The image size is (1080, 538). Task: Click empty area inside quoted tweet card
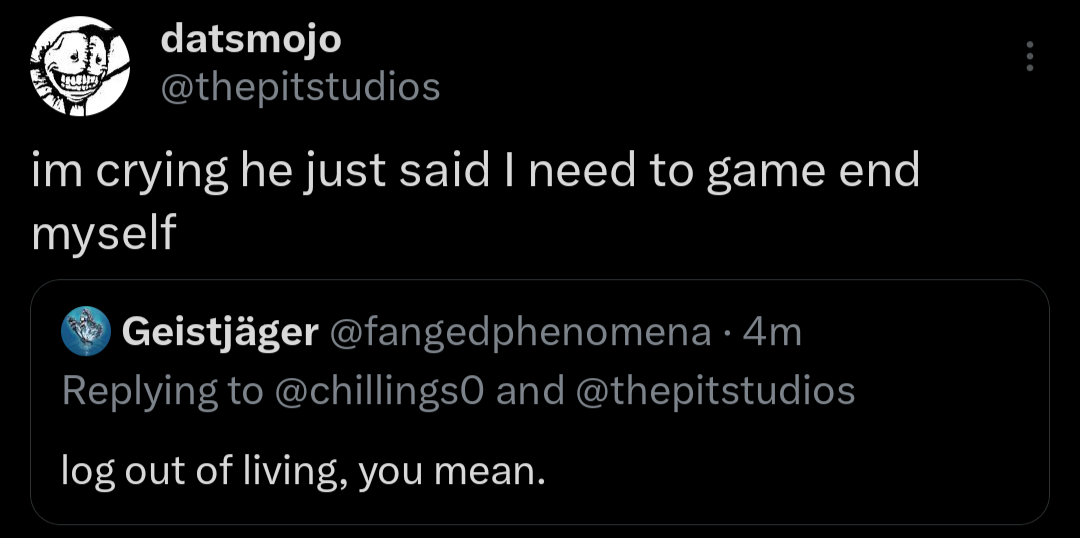tap(800, 470)
